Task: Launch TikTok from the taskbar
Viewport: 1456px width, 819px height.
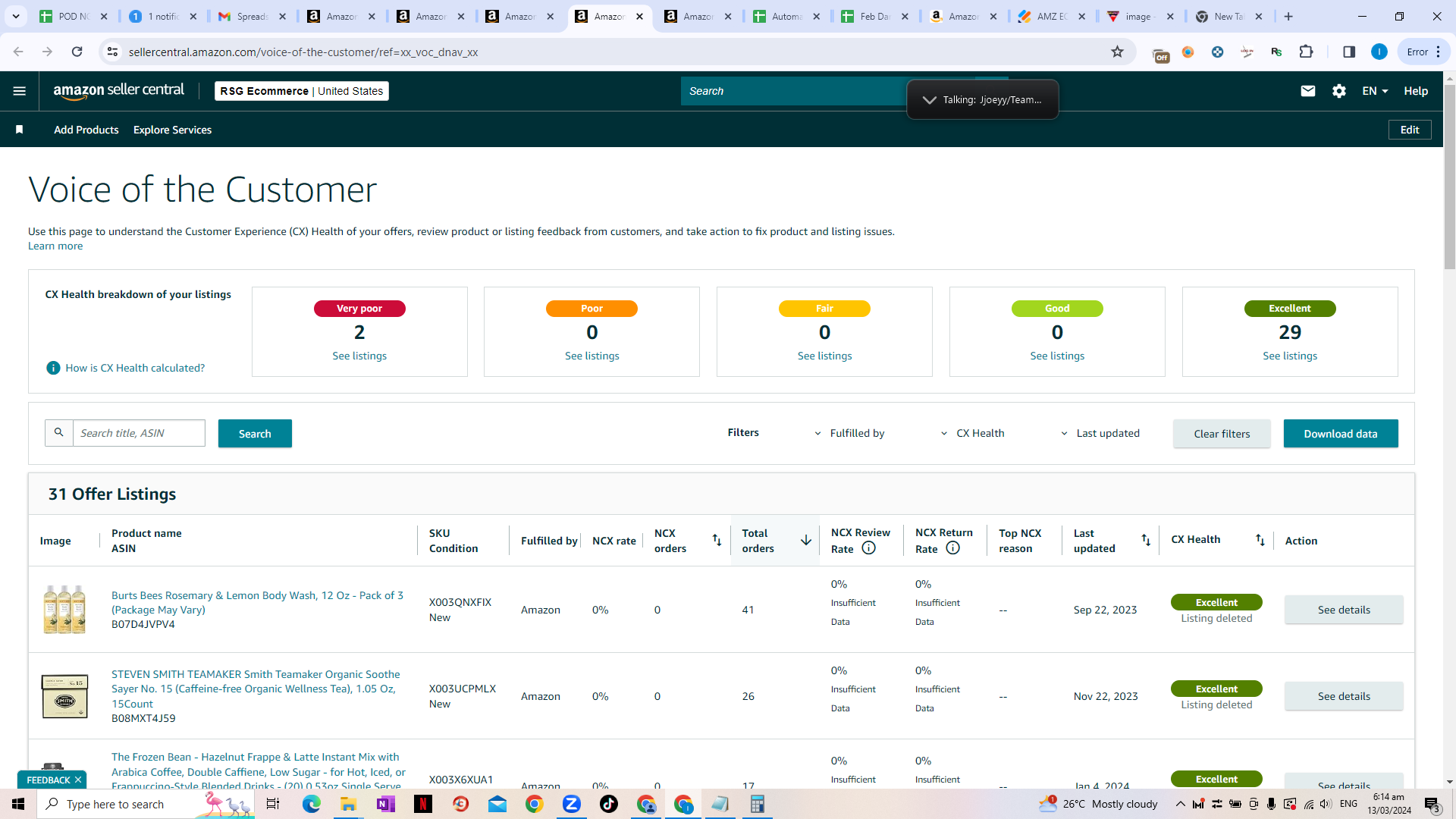Action: 609,804
